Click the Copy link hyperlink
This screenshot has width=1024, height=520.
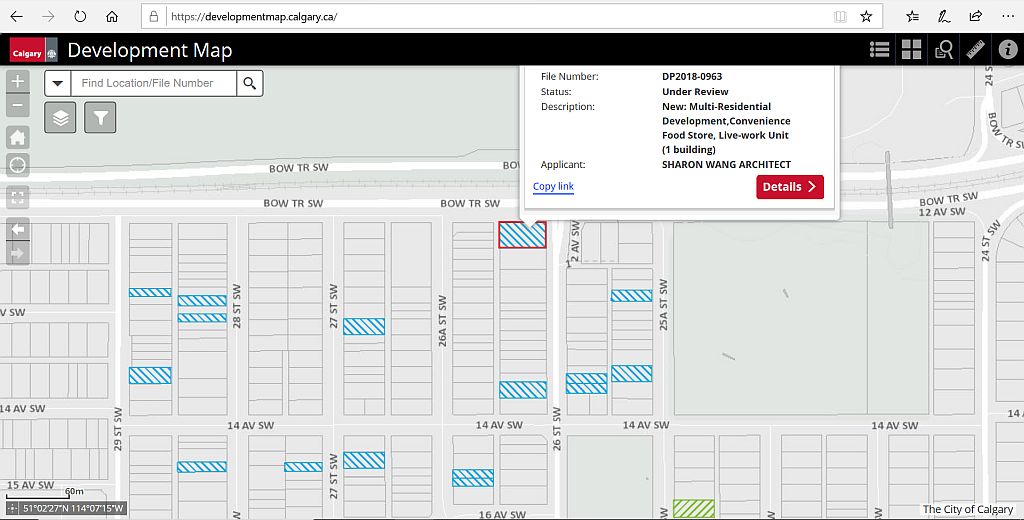[553, 187]
